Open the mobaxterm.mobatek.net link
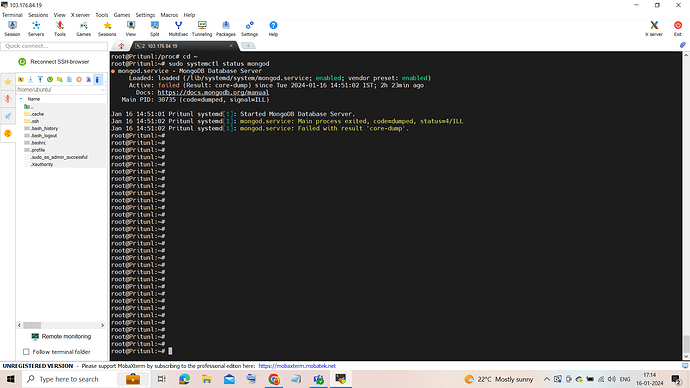Screen dimensions: 690x388 coord(297,366)
